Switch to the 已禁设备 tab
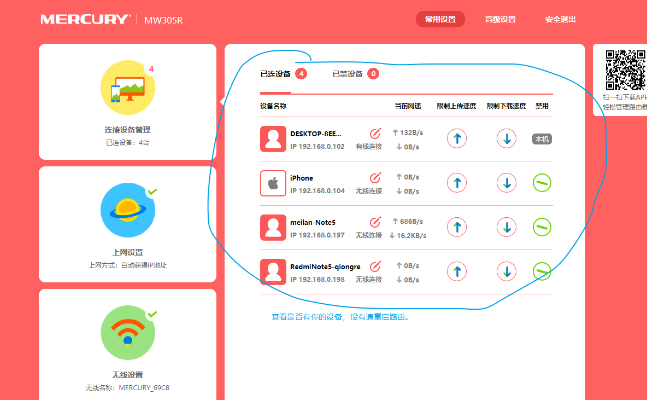The height and width of the screenshot is (400, 647). click(347, 74)
